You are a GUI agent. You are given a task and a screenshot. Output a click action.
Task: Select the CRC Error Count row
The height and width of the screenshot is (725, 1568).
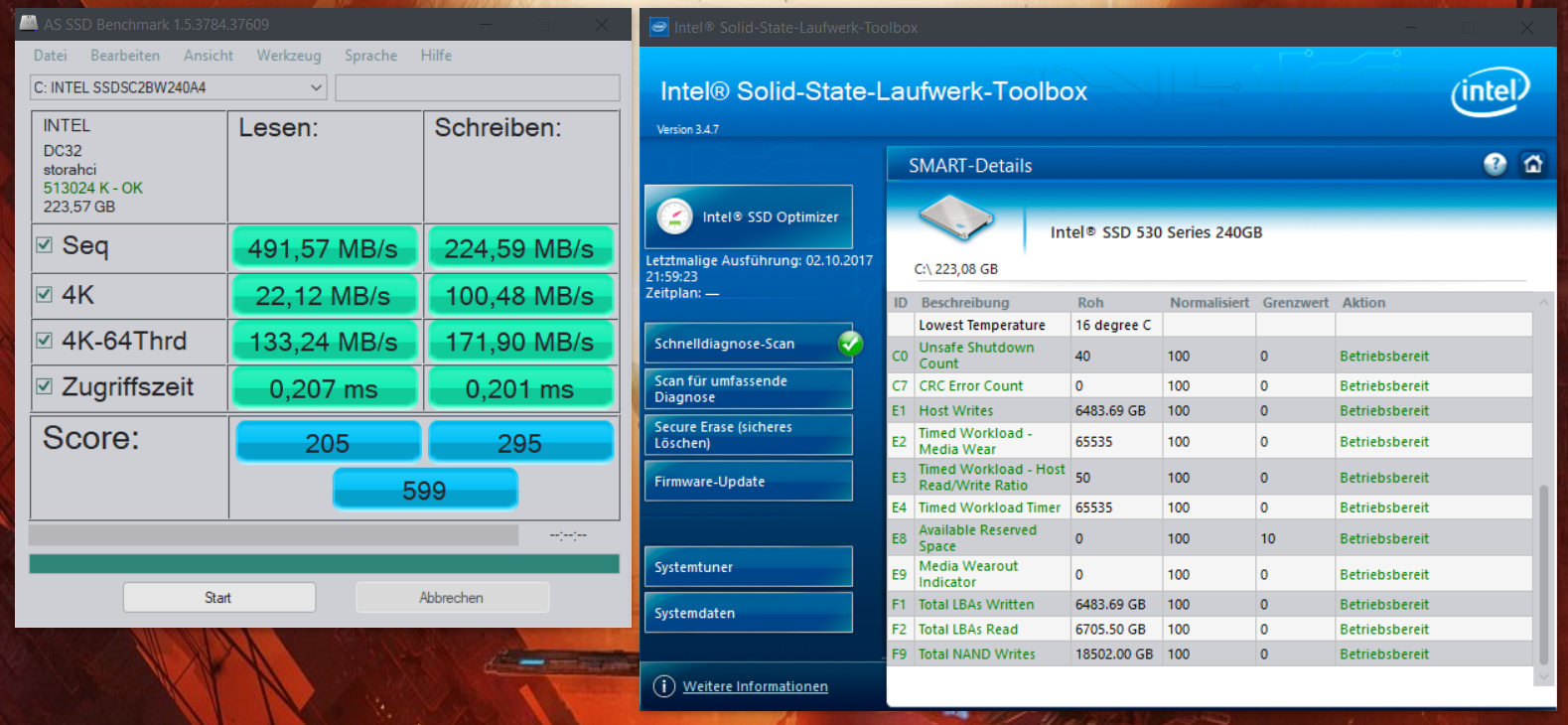click(1211, 385)
